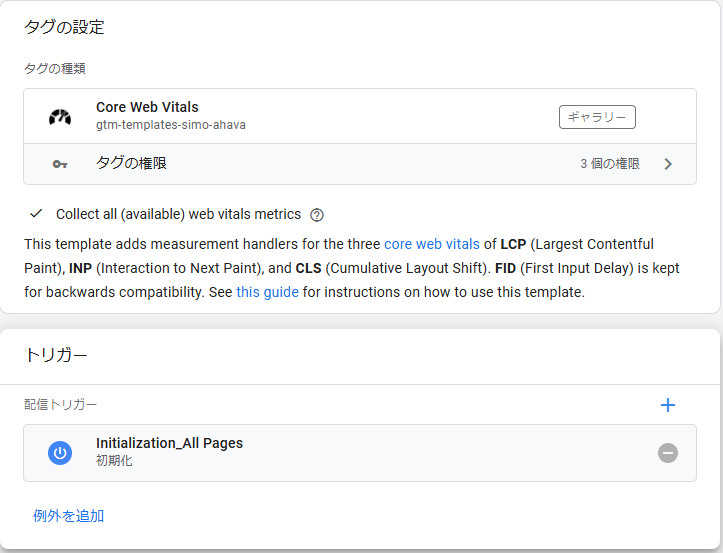723x553 pixels.
Task: Click the 3 個の権限 count text
Action: click(609, 164)
